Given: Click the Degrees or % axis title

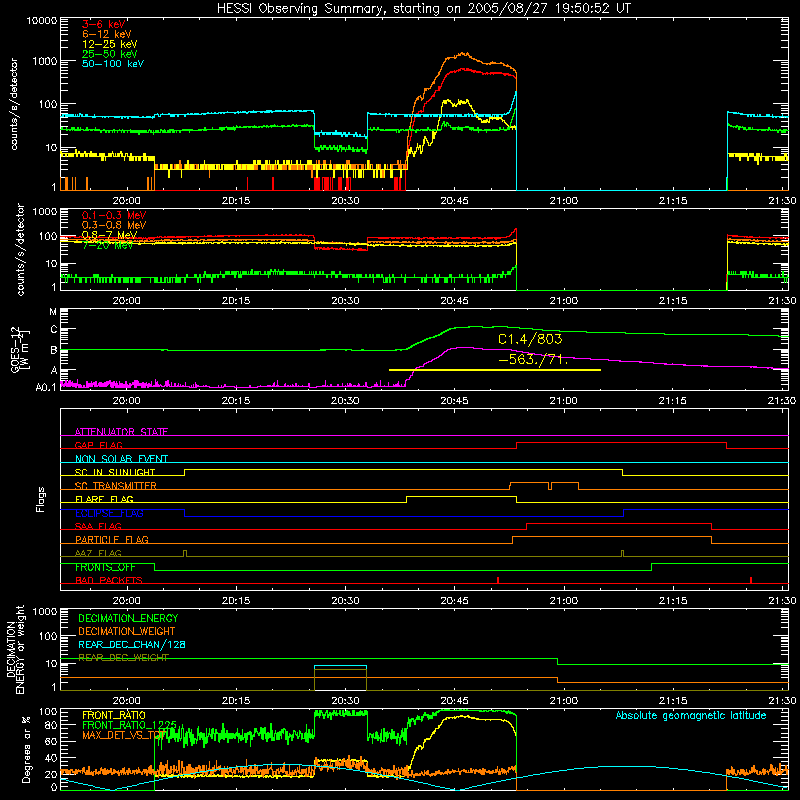Looking at the screenshot, I should coord(27,749).
